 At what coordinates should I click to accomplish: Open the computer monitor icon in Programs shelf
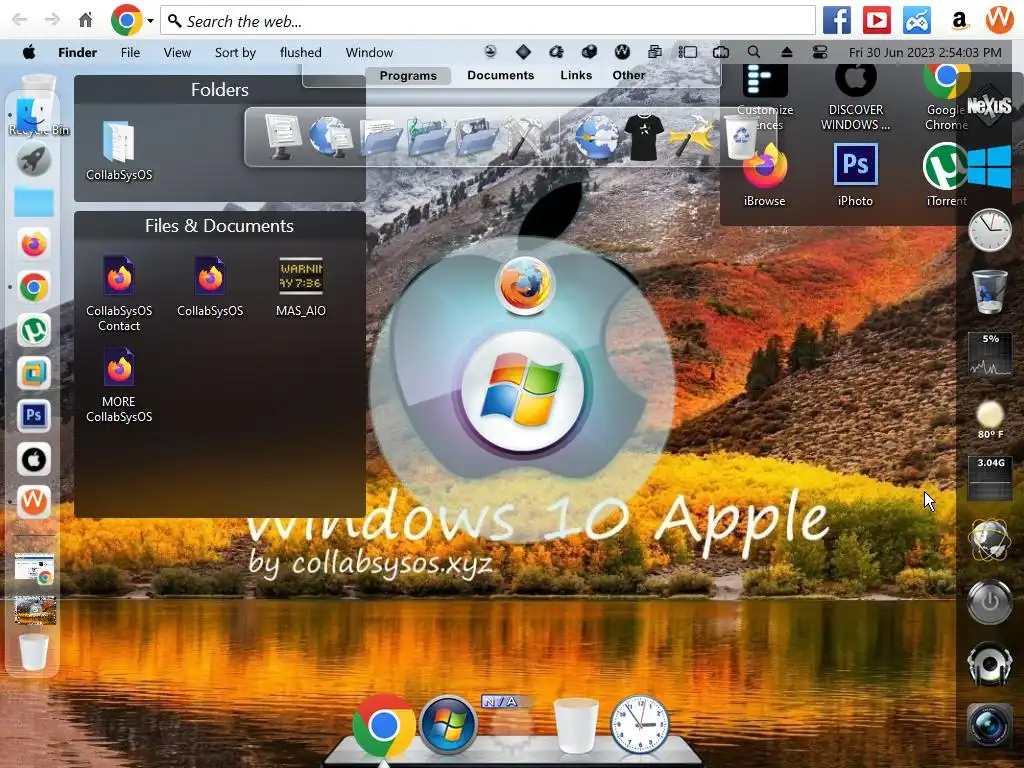(283, 136)
